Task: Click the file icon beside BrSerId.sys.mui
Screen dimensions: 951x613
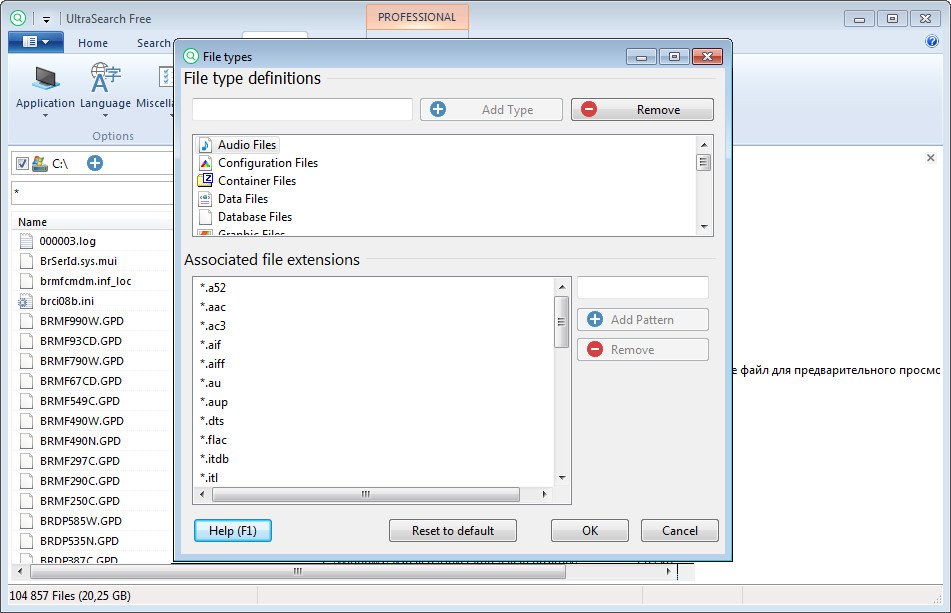Action: point(26,261)
